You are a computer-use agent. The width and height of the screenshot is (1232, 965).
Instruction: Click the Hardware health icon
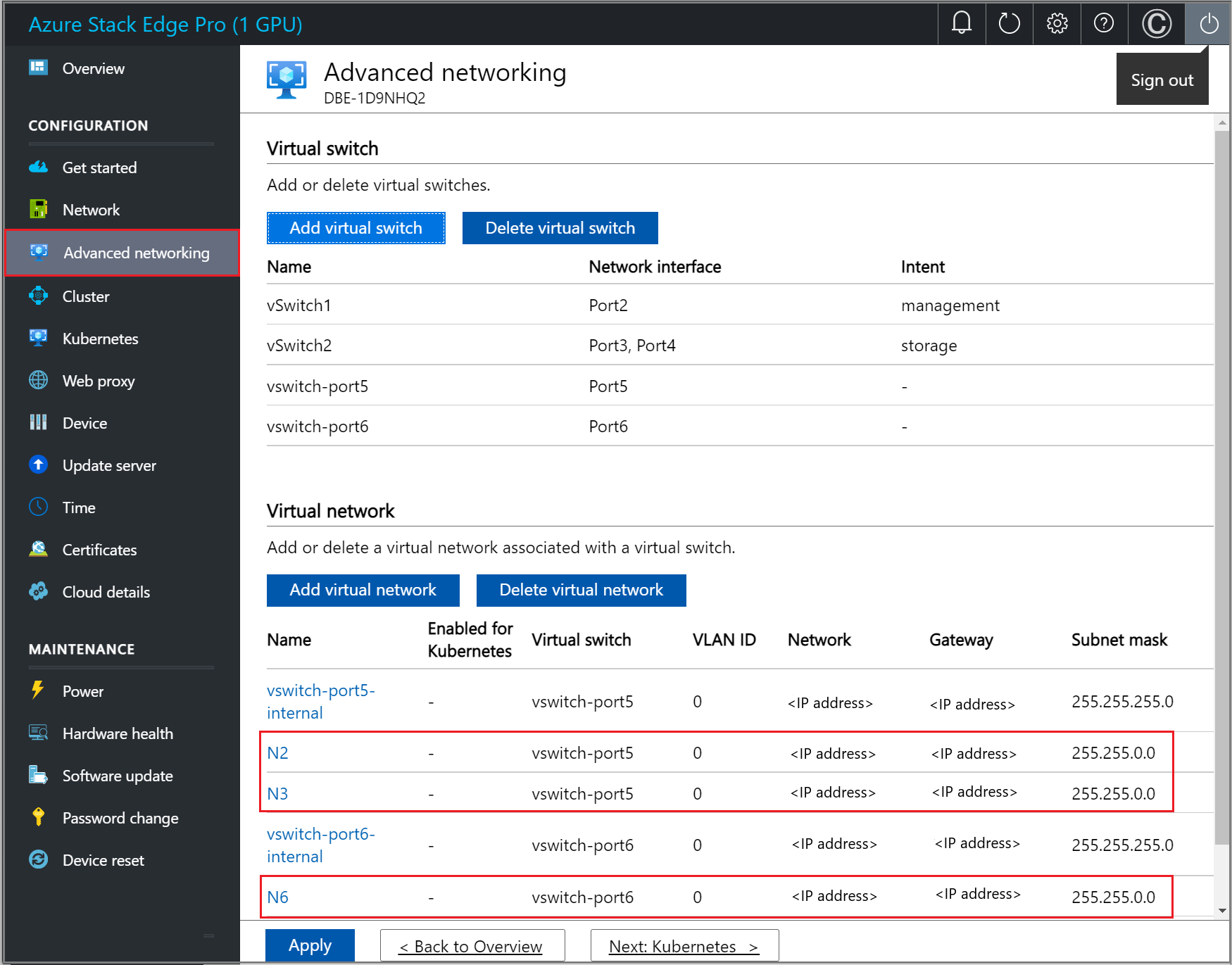pos(38,733)
